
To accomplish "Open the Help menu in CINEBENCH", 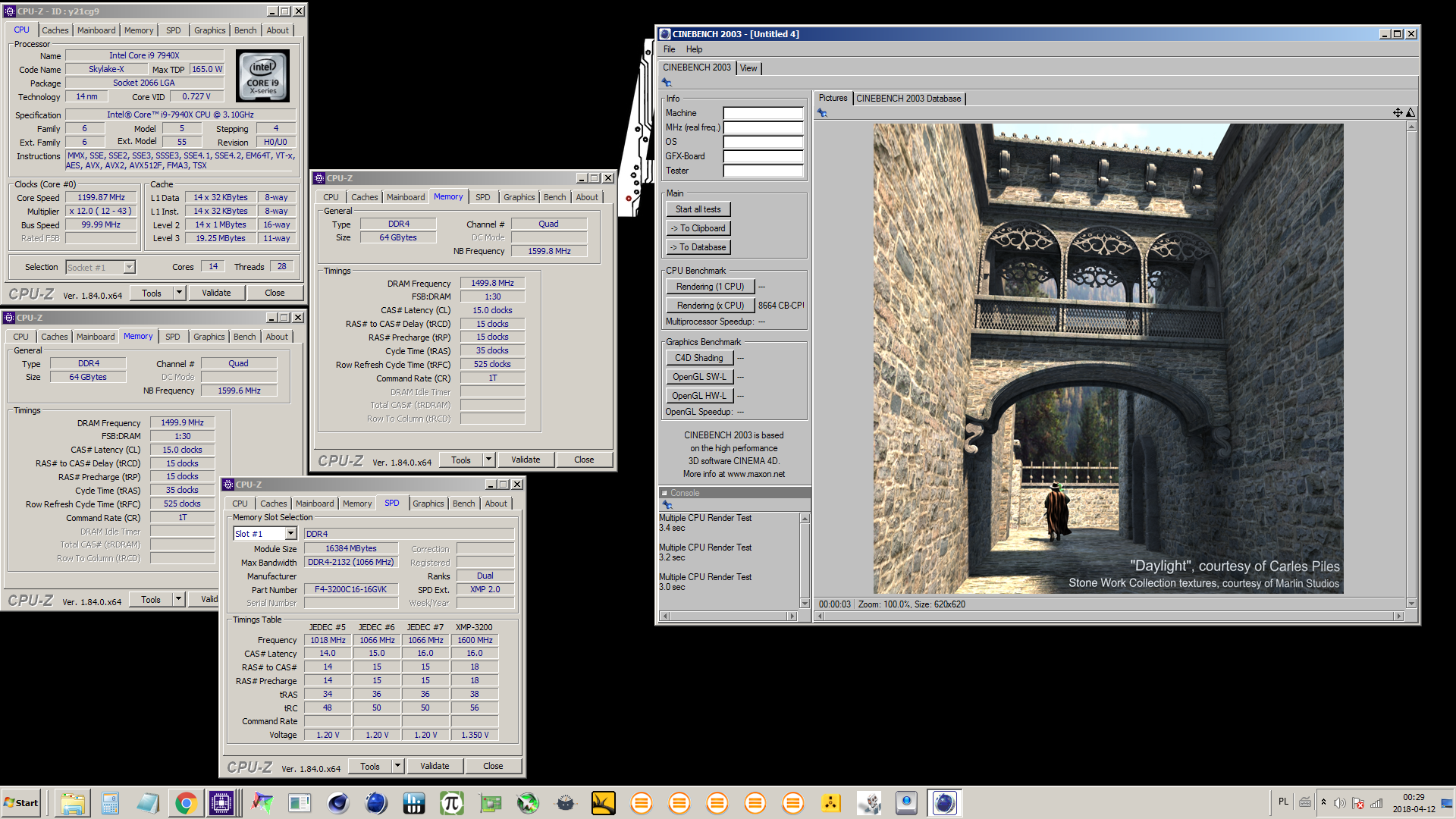I will click(x=694, y=49).
